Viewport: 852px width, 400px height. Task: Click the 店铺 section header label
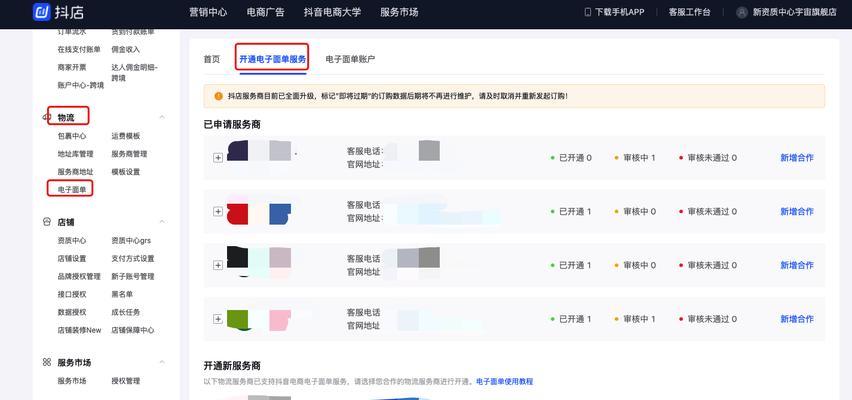[x=66, y=222]
